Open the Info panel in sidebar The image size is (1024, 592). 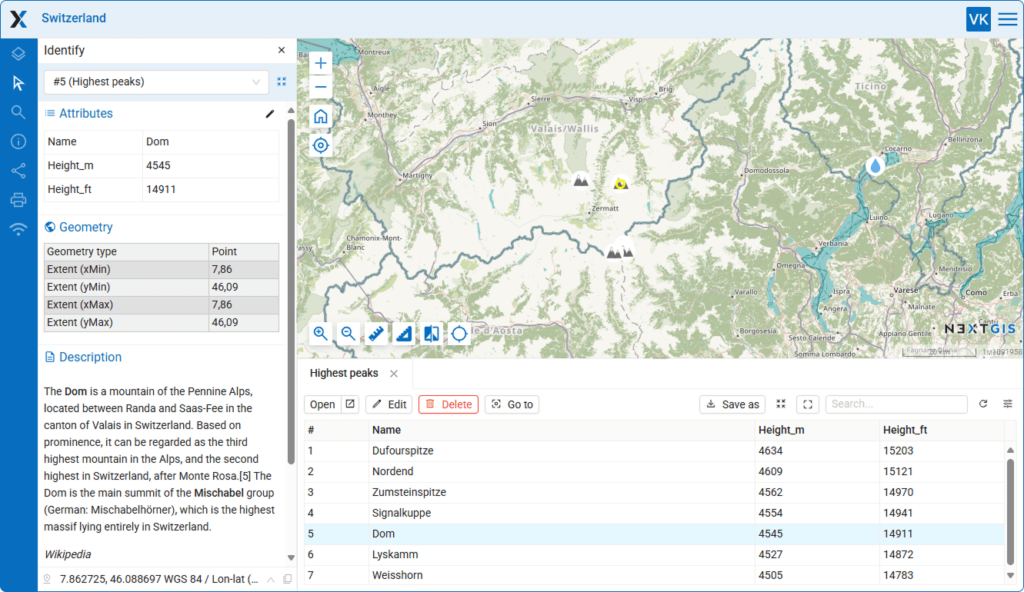[18, 141]
